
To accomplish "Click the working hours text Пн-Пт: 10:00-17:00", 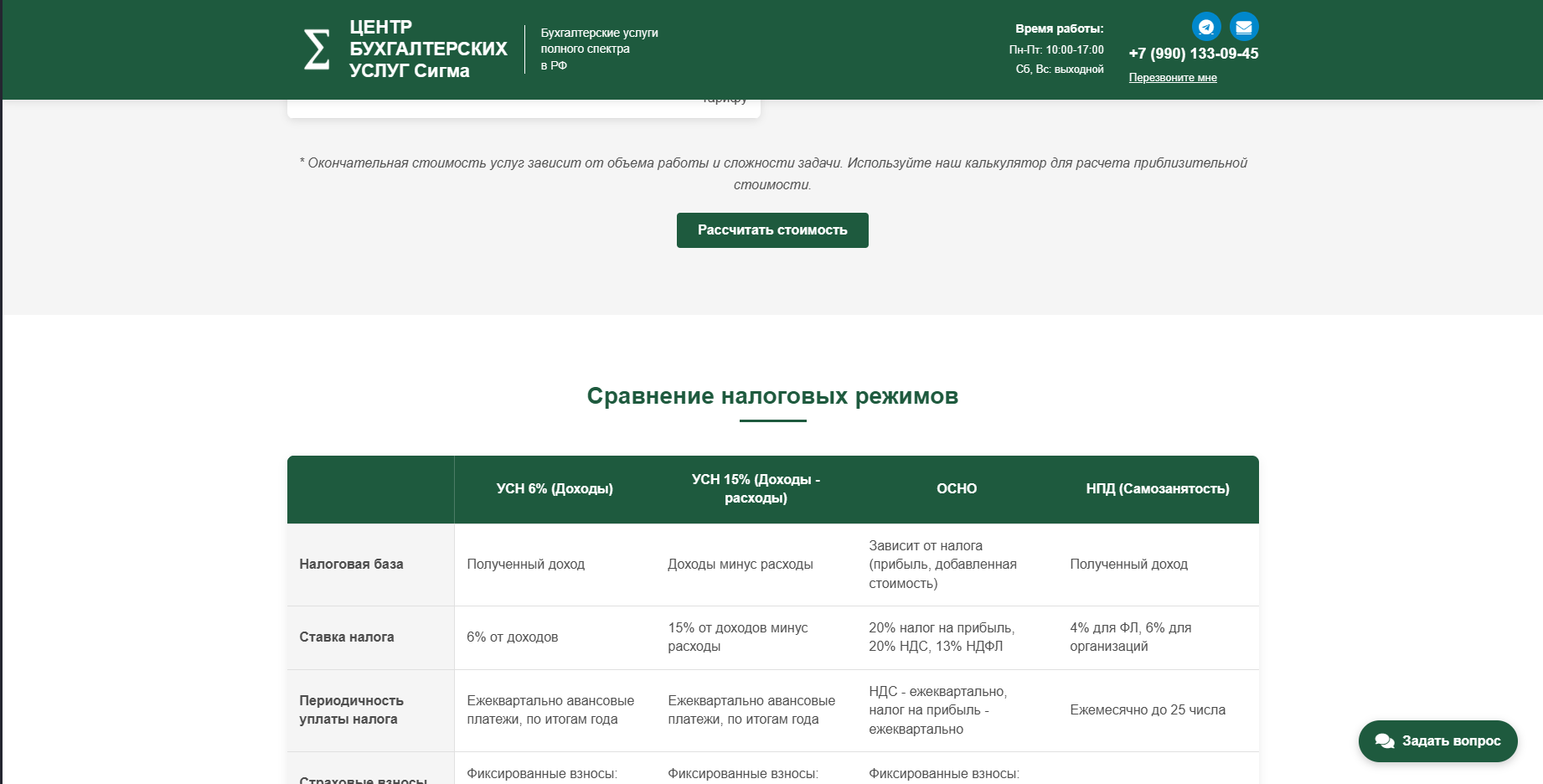I will pos(1056,50).
